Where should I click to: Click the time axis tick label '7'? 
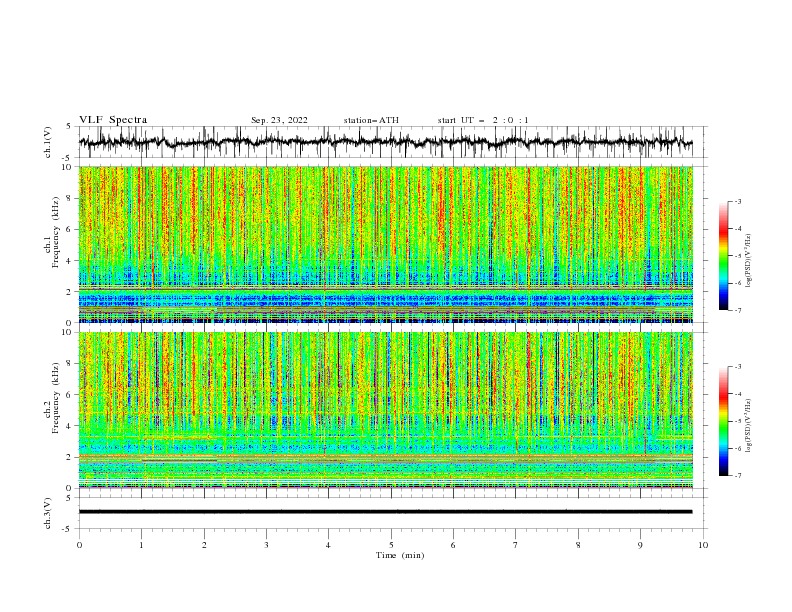(x=516, y=545)
